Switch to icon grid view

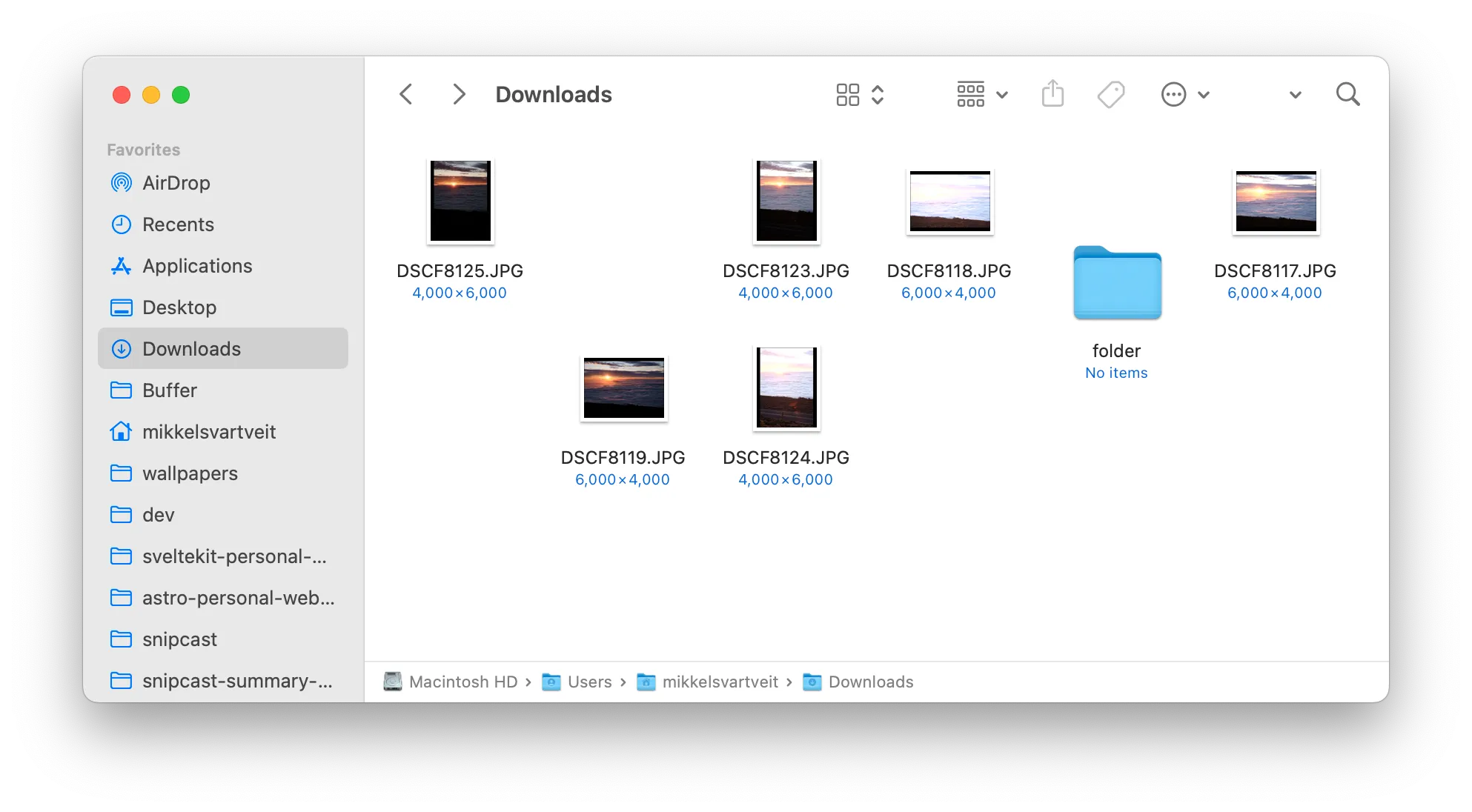point(847,94)
